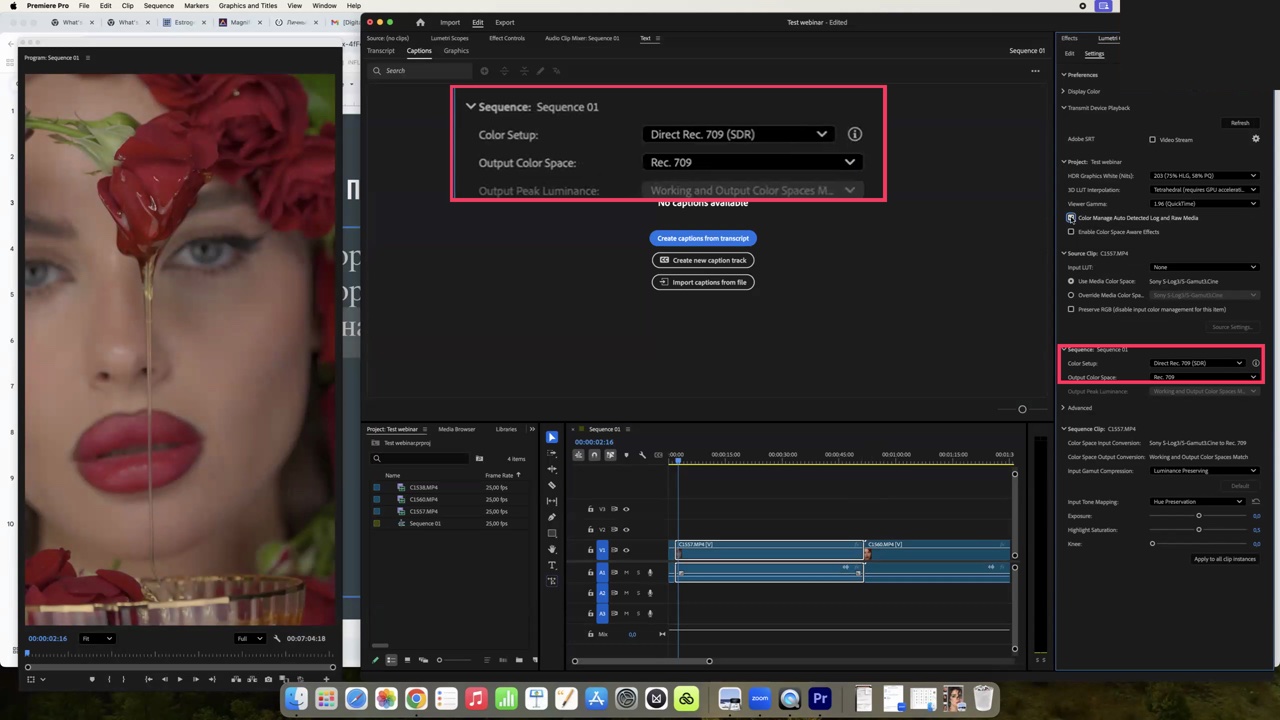Switch to the Transcript tab
This screenshot has width=1280, height=720.
tap(381, 51)
